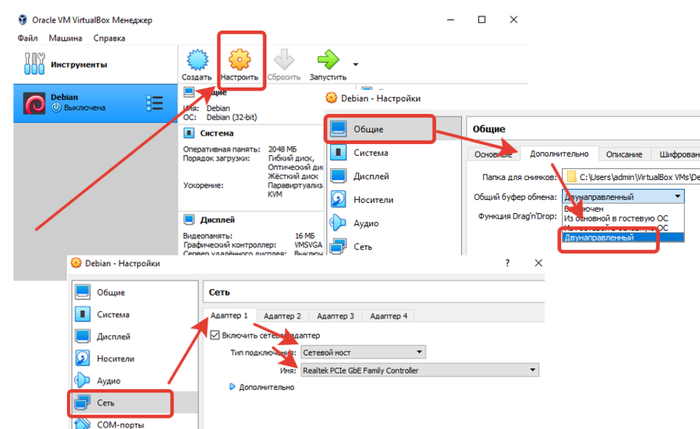Choose Из основной в гостевую ОС option
The height and width of the screenshot is (429, 700).
pos(616,218)
